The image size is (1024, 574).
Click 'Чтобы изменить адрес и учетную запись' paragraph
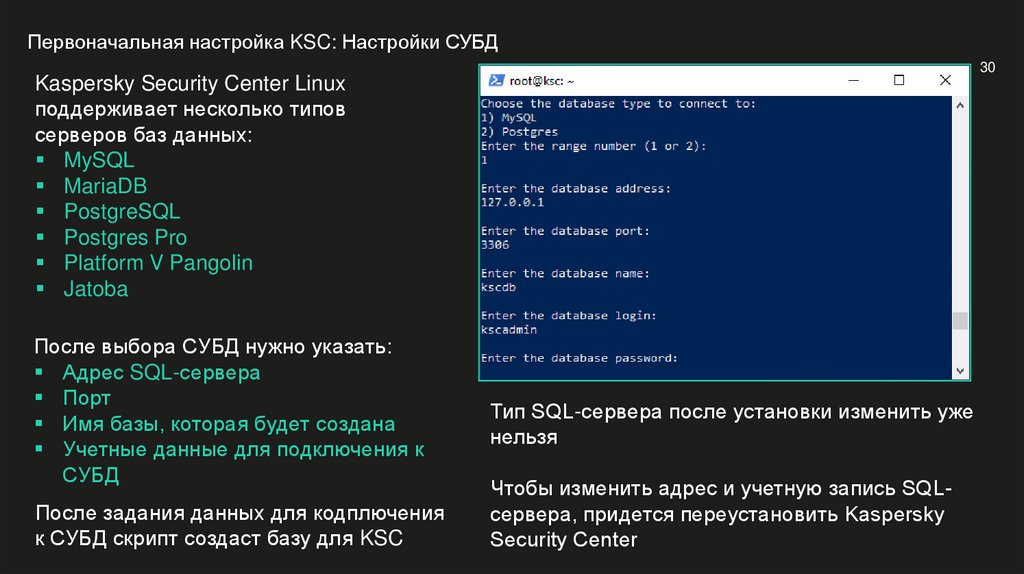[x=721, y=514]
